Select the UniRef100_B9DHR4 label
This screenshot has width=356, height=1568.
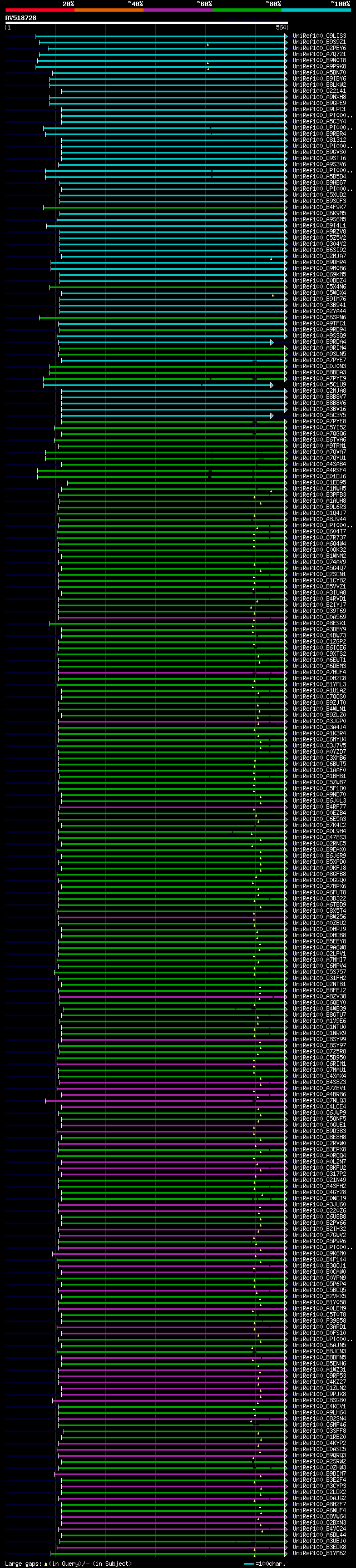click(x=319, y=263)
